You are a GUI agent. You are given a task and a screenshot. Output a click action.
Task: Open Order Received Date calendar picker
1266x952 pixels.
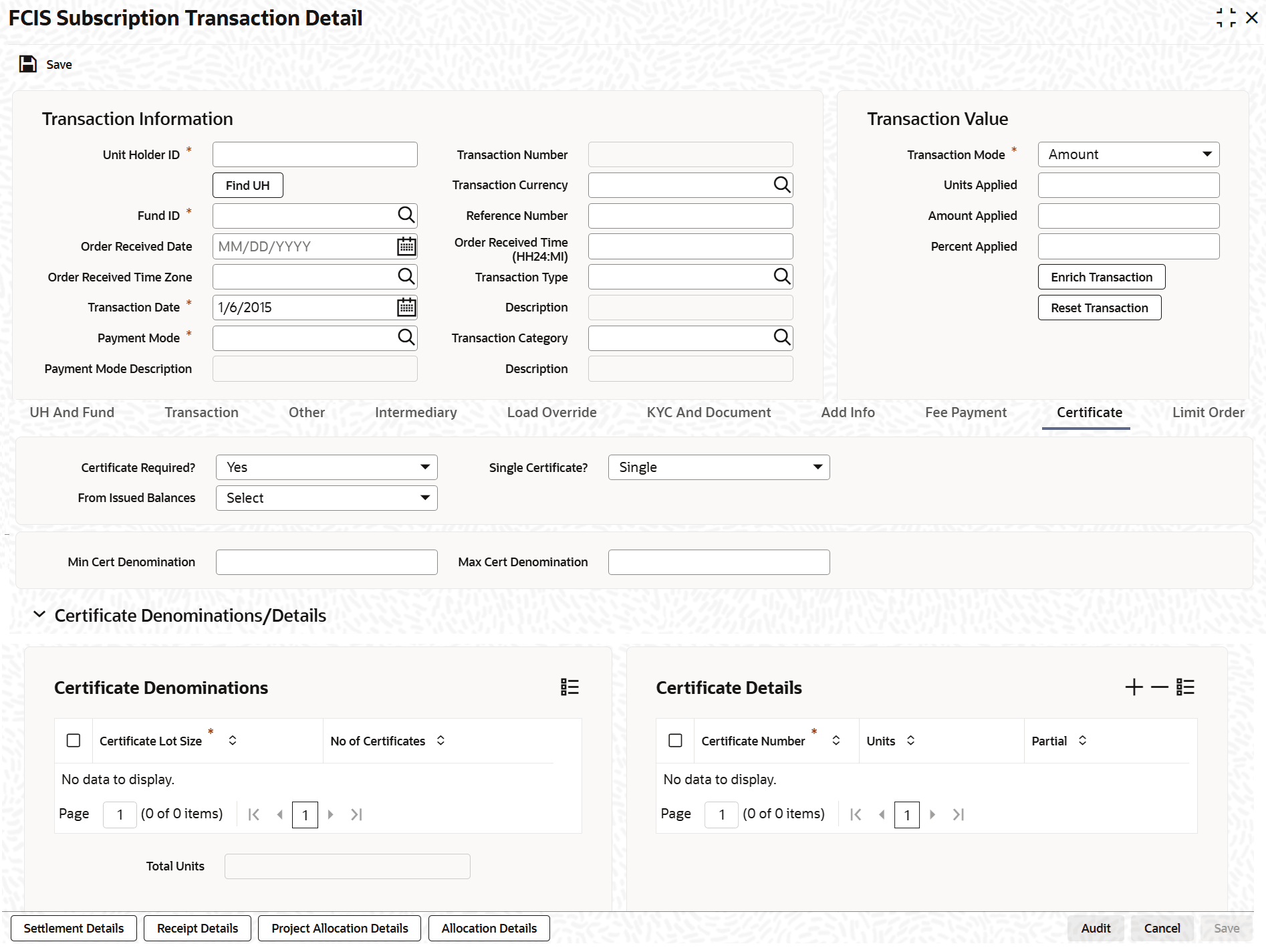pos(406,246)
